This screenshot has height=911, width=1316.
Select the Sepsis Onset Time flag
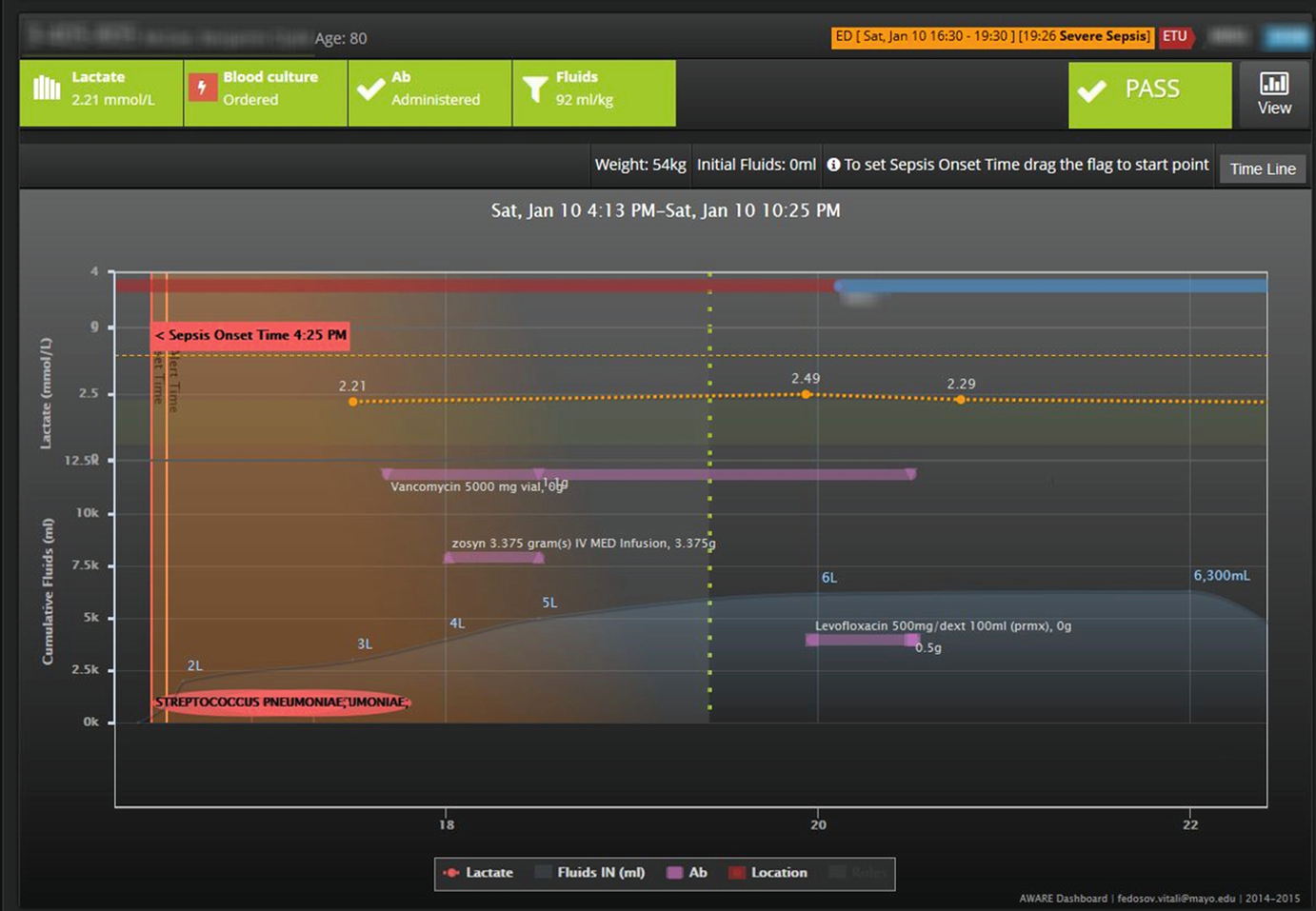pos(250,335)
